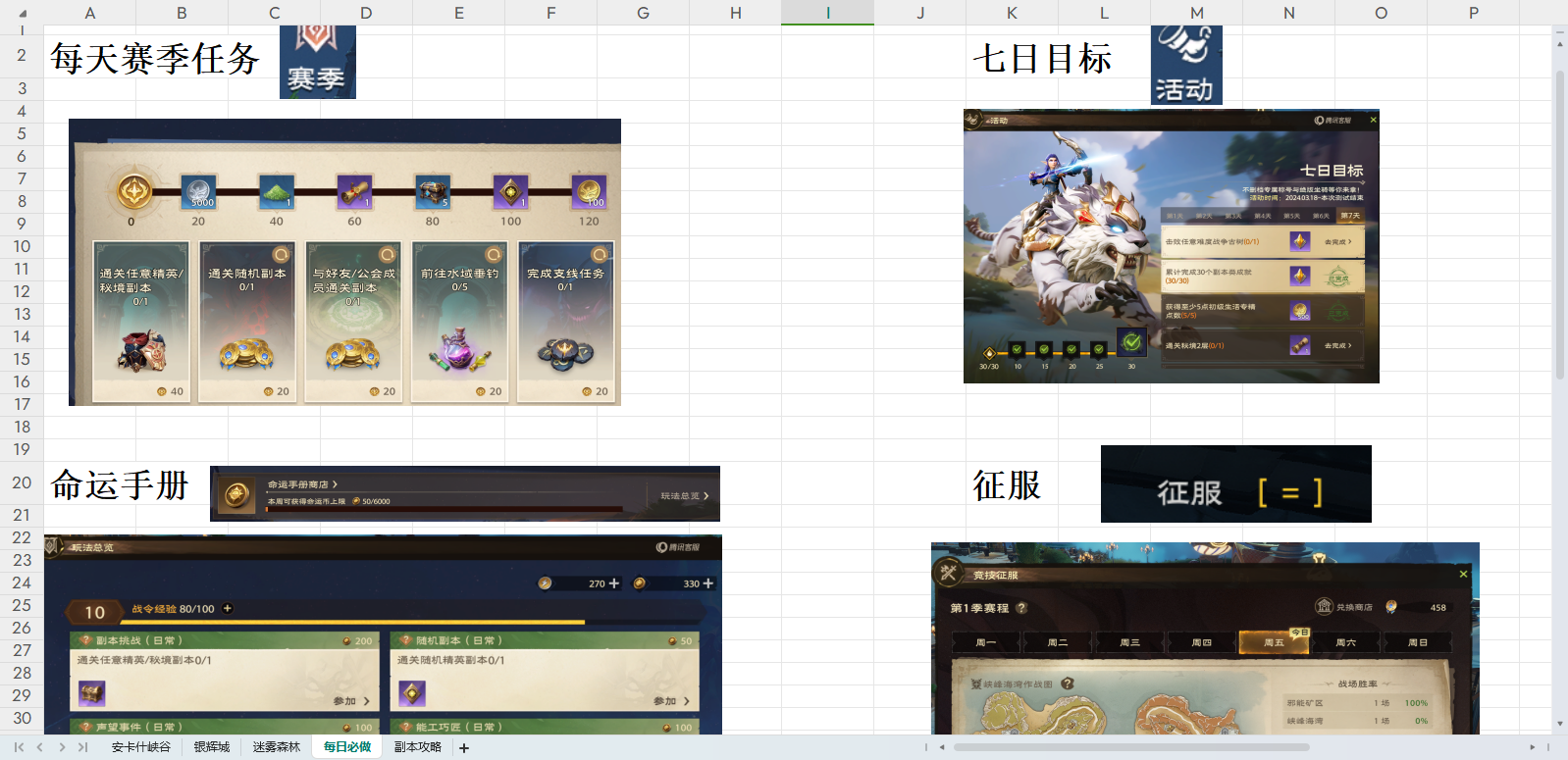1568x760 pixels.
Task: Jump to the last sheet tab arrow
Action: (83, 747)
